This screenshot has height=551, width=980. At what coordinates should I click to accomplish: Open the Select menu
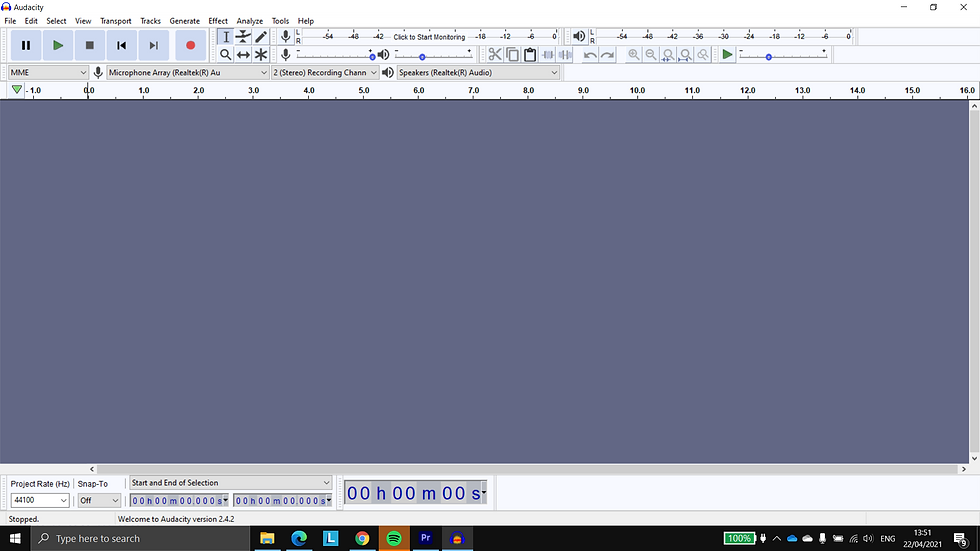click(x=56, y=21)
